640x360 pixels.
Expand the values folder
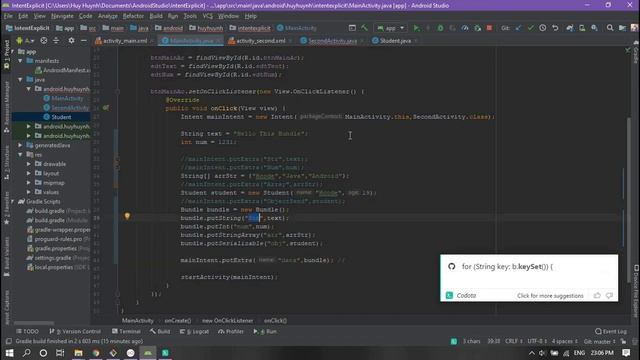coord(29,192)
